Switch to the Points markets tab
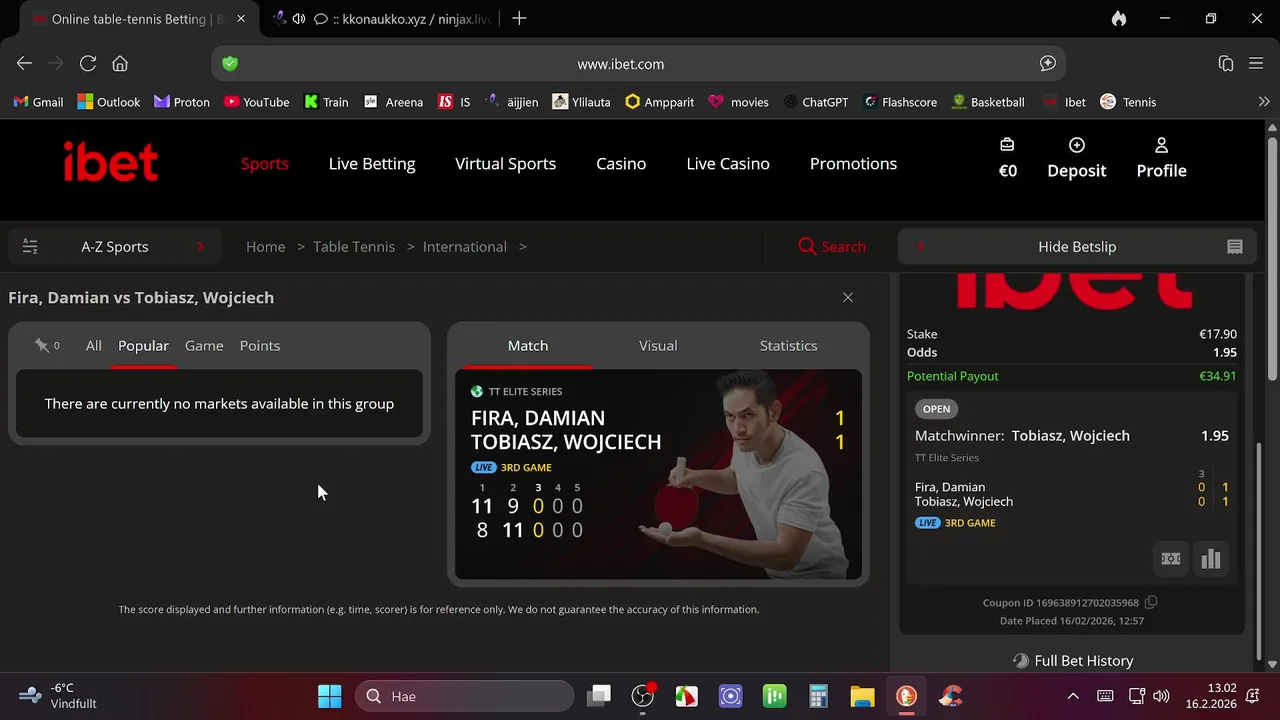This screenshot has height=720, width=1280. [260, 346]
